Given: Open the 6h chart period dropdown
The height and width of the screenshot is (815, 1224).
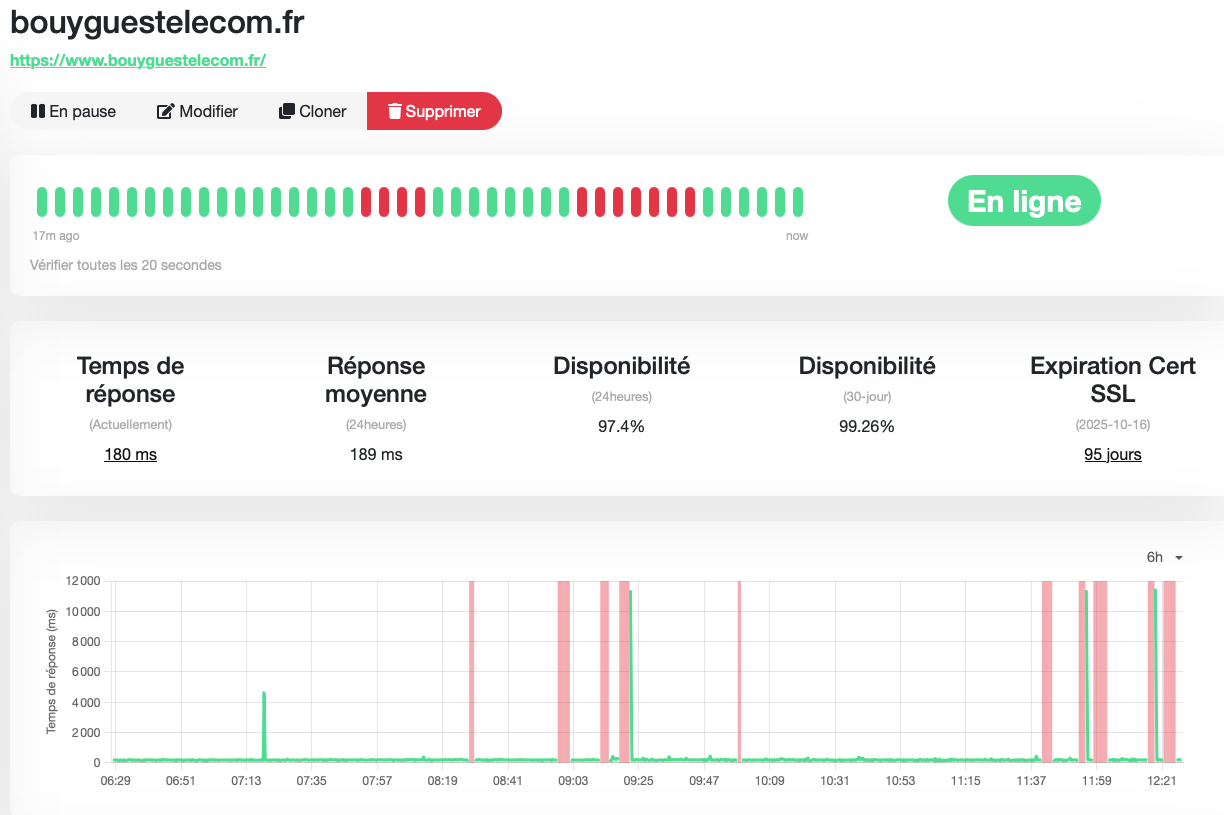Looking at the screenshot, I should coord(1165,557).
